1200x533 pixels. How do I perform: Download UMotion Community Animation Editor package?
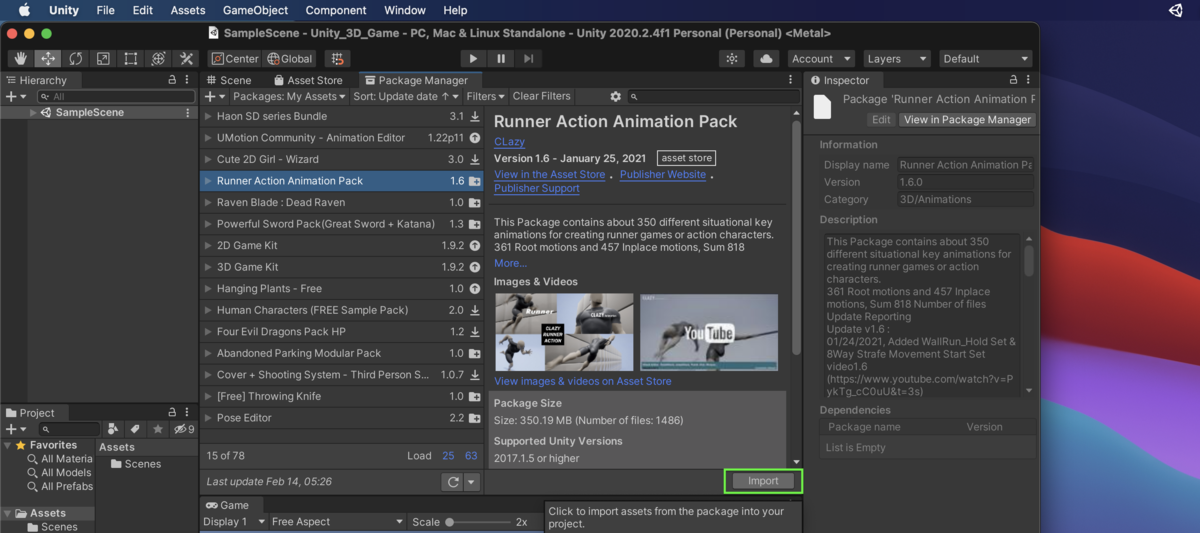(x=475, y=138)
